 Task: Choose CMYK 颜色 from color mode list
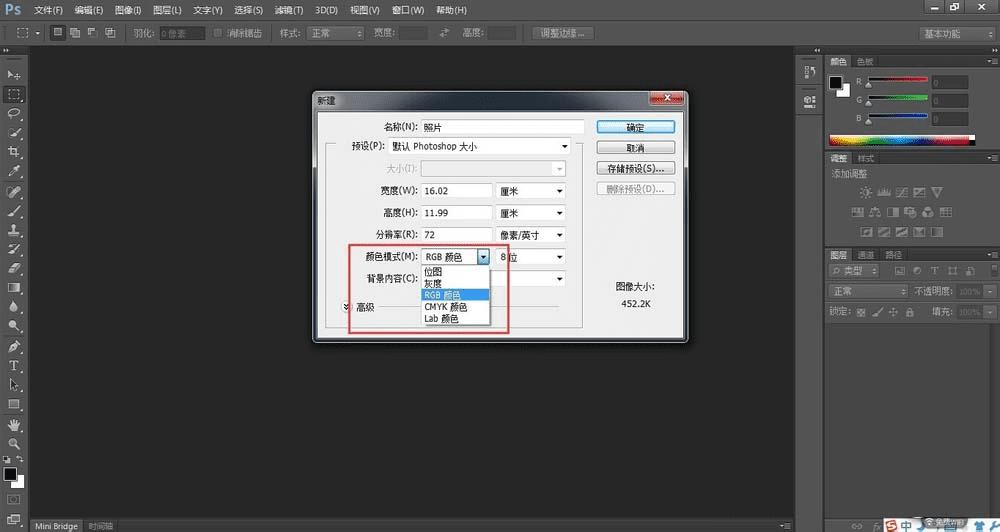click(x=455, y=307)
